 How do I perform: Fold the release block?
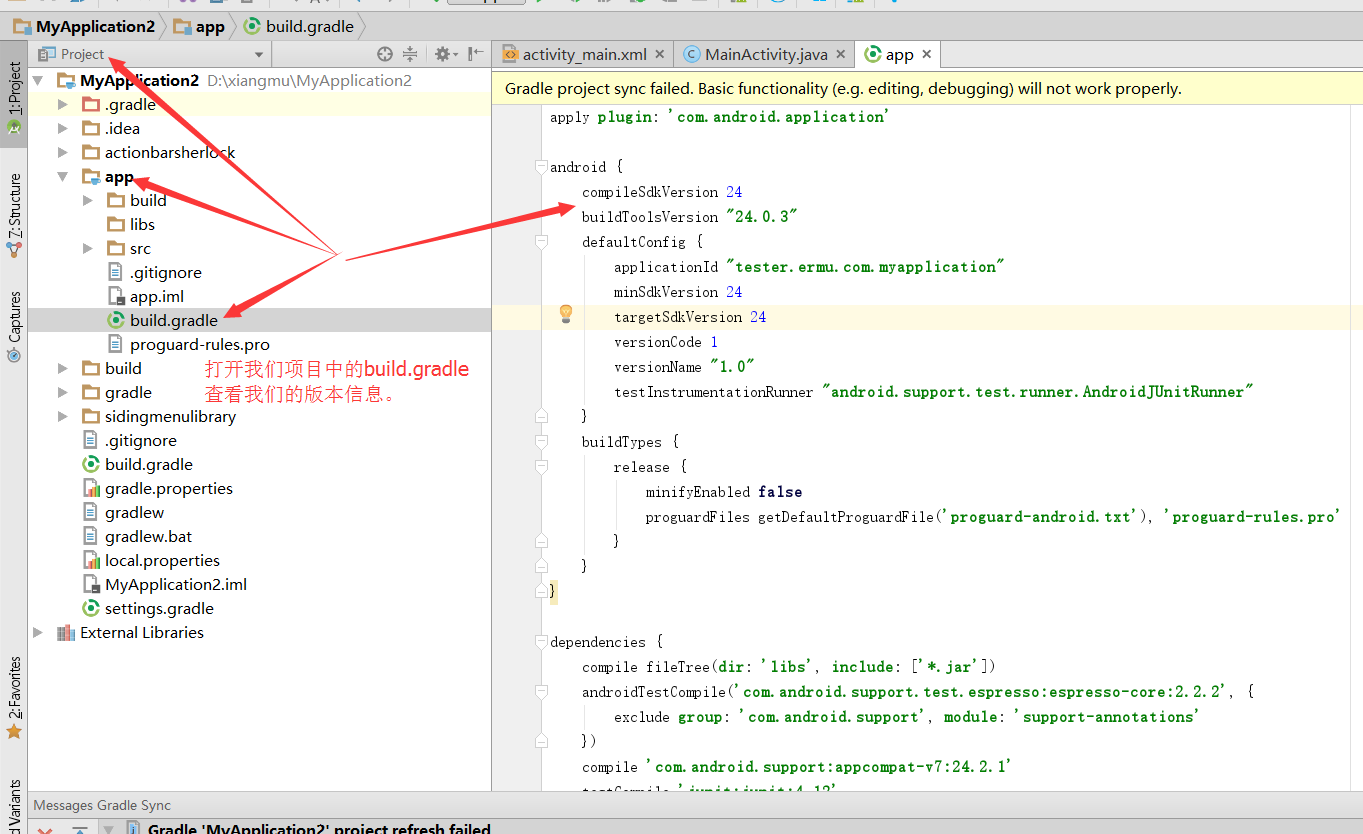[541, 467]
